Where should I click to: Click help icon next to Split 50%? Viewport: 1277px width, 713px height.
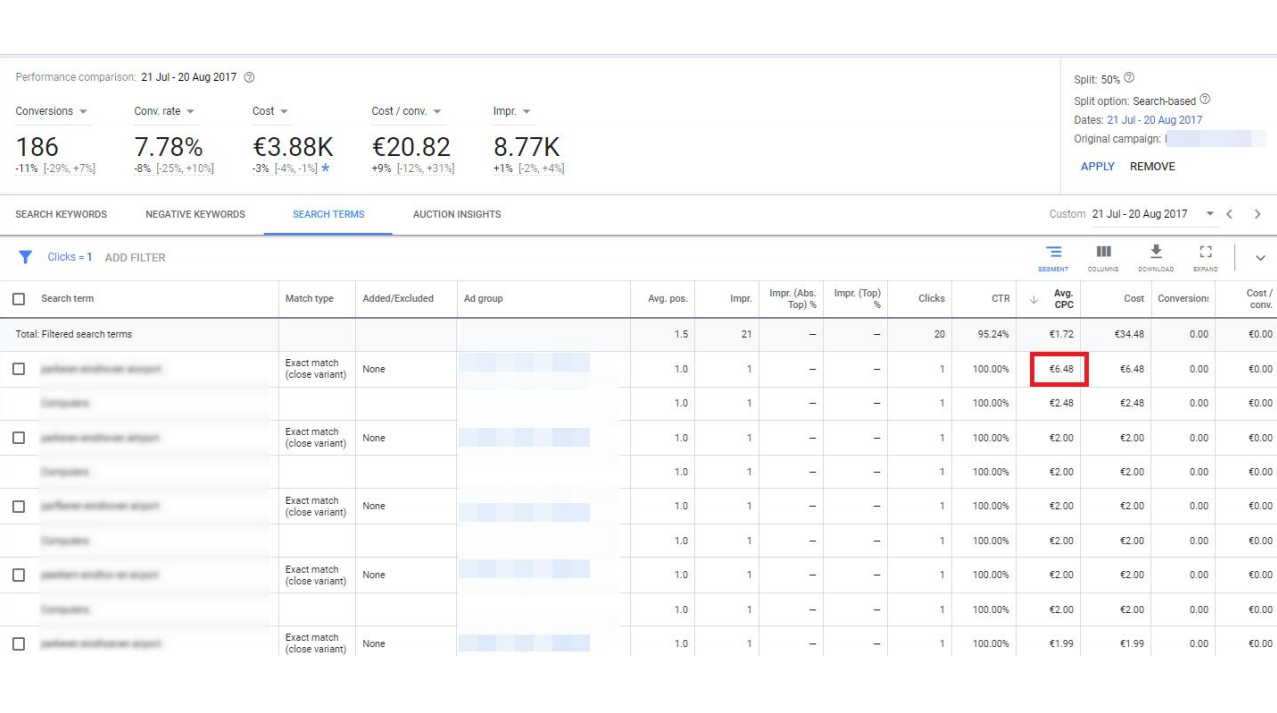(x=1129, y=79)
